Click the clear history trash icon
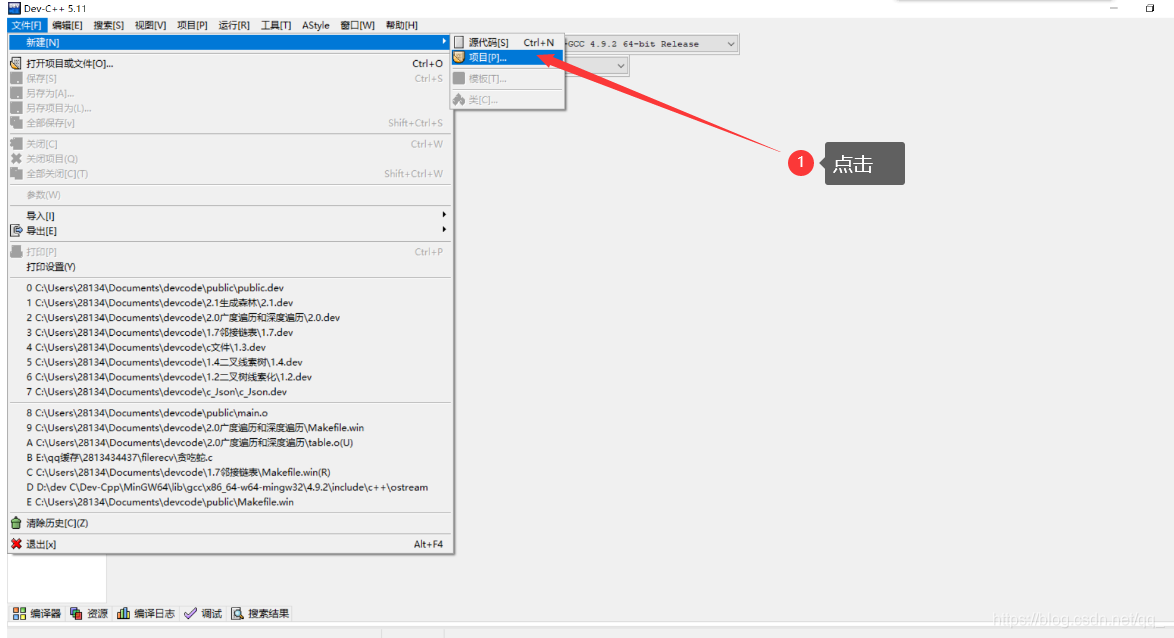This screenshot has height=638, width=1174. click(16, 523)
